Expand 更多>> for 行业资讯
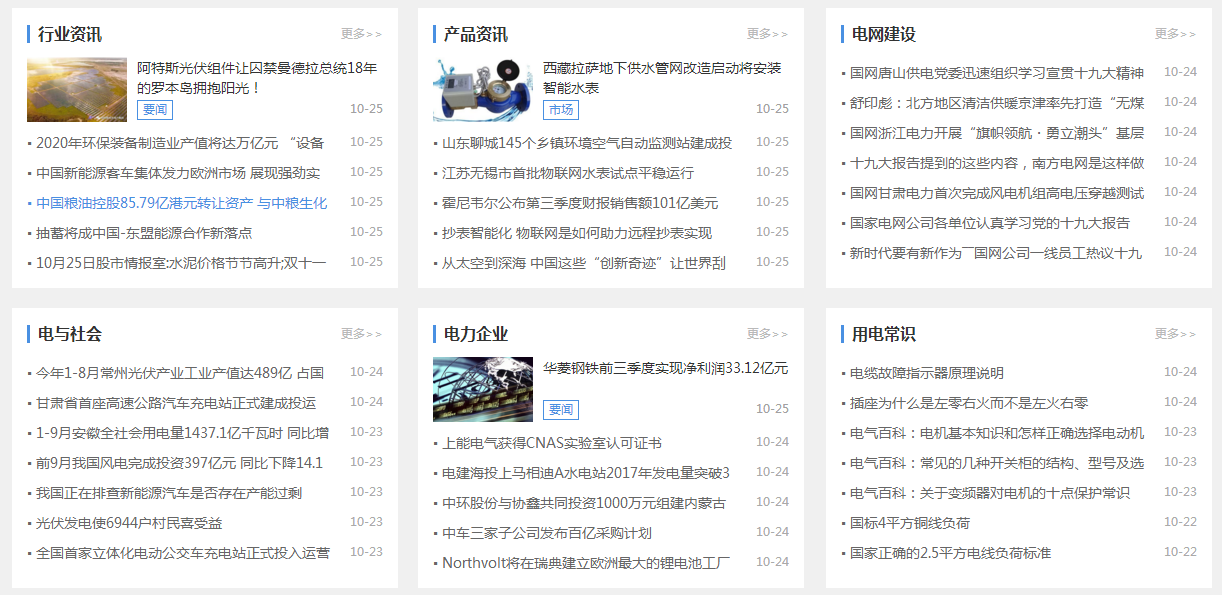Image resolution: width=1222 pixels, height=595 pixels. point(361,34)
